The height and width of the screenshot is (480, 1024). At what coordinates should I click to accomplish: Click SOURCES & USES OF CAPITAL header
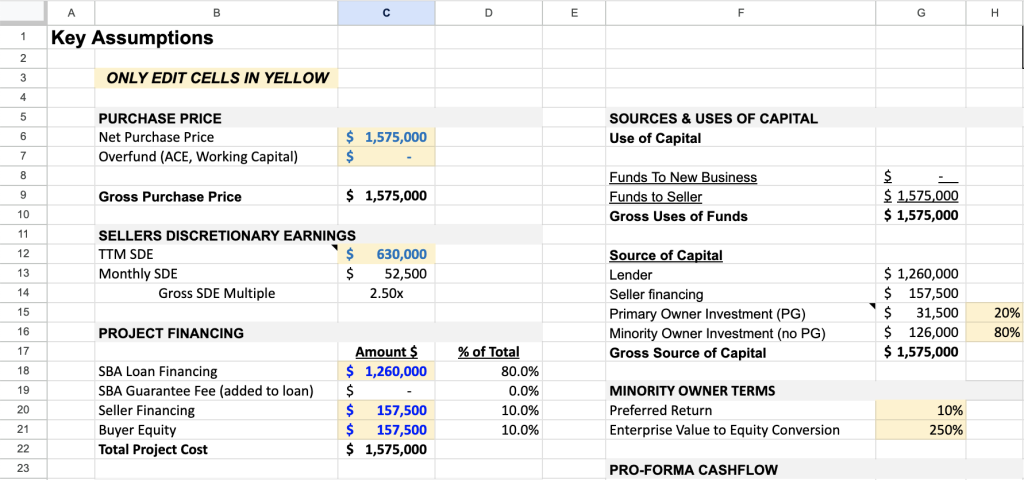[x=713, y=119]
